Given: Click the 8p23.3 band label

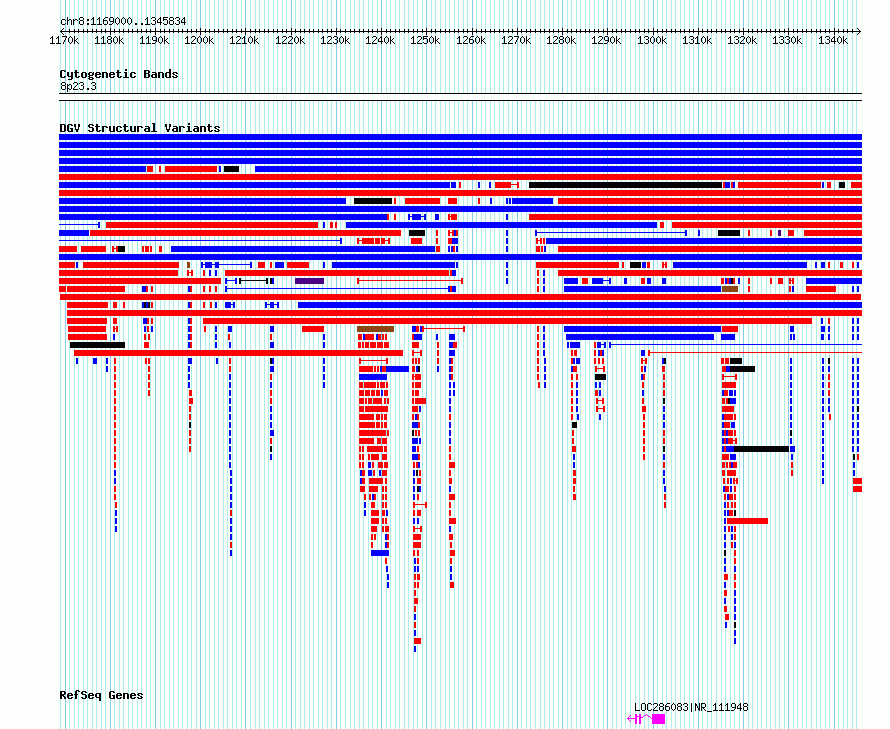Looking at the screenshot, I should pyautogui.click(x=78, y=86).
